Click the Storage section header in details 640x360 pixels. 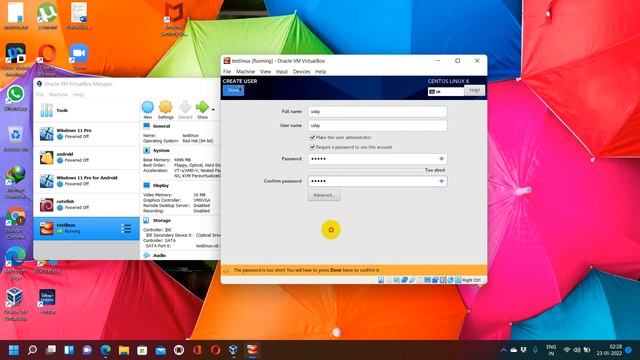(162, 220)
